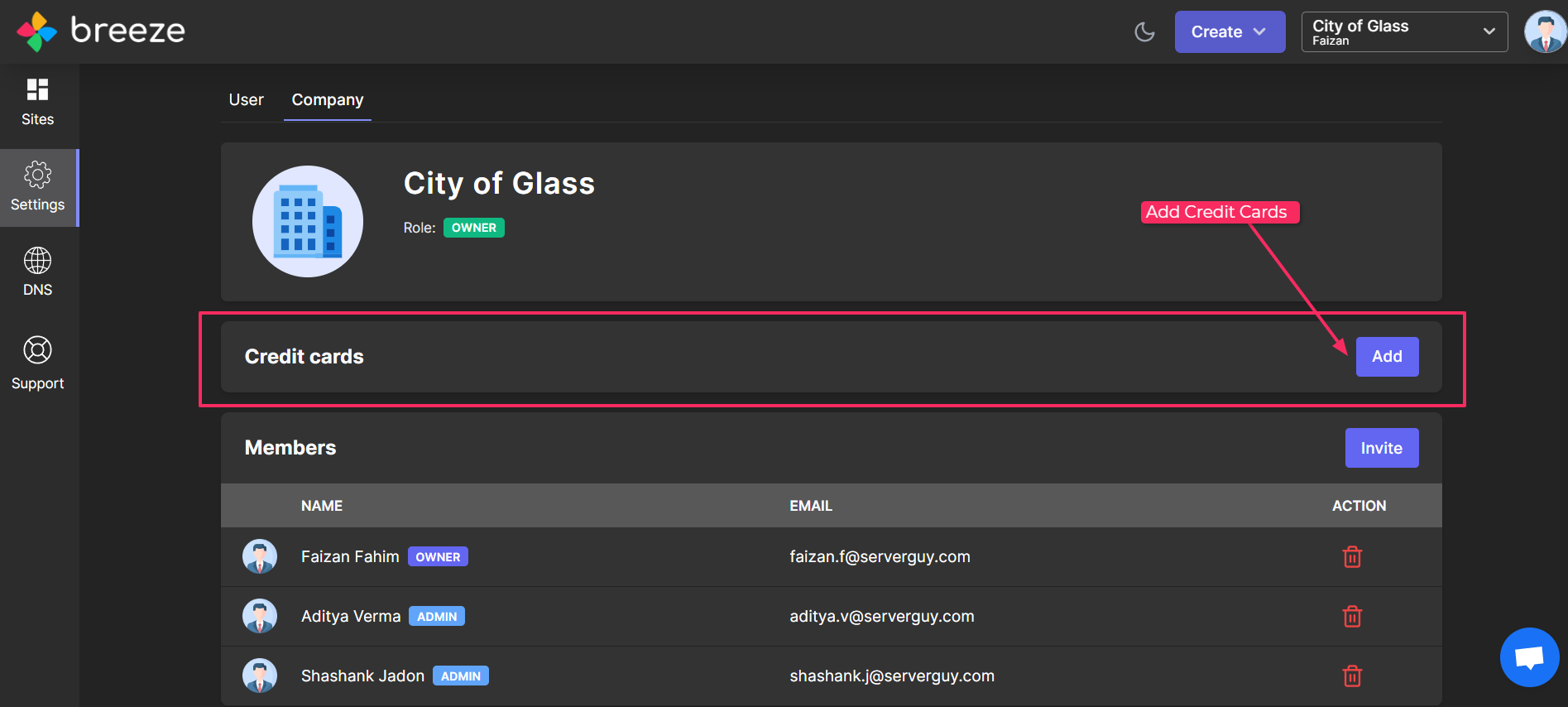Viewport: 1568px width, 707px height.
Task: Open the chat widget bubble
Action: (1529, 657)
